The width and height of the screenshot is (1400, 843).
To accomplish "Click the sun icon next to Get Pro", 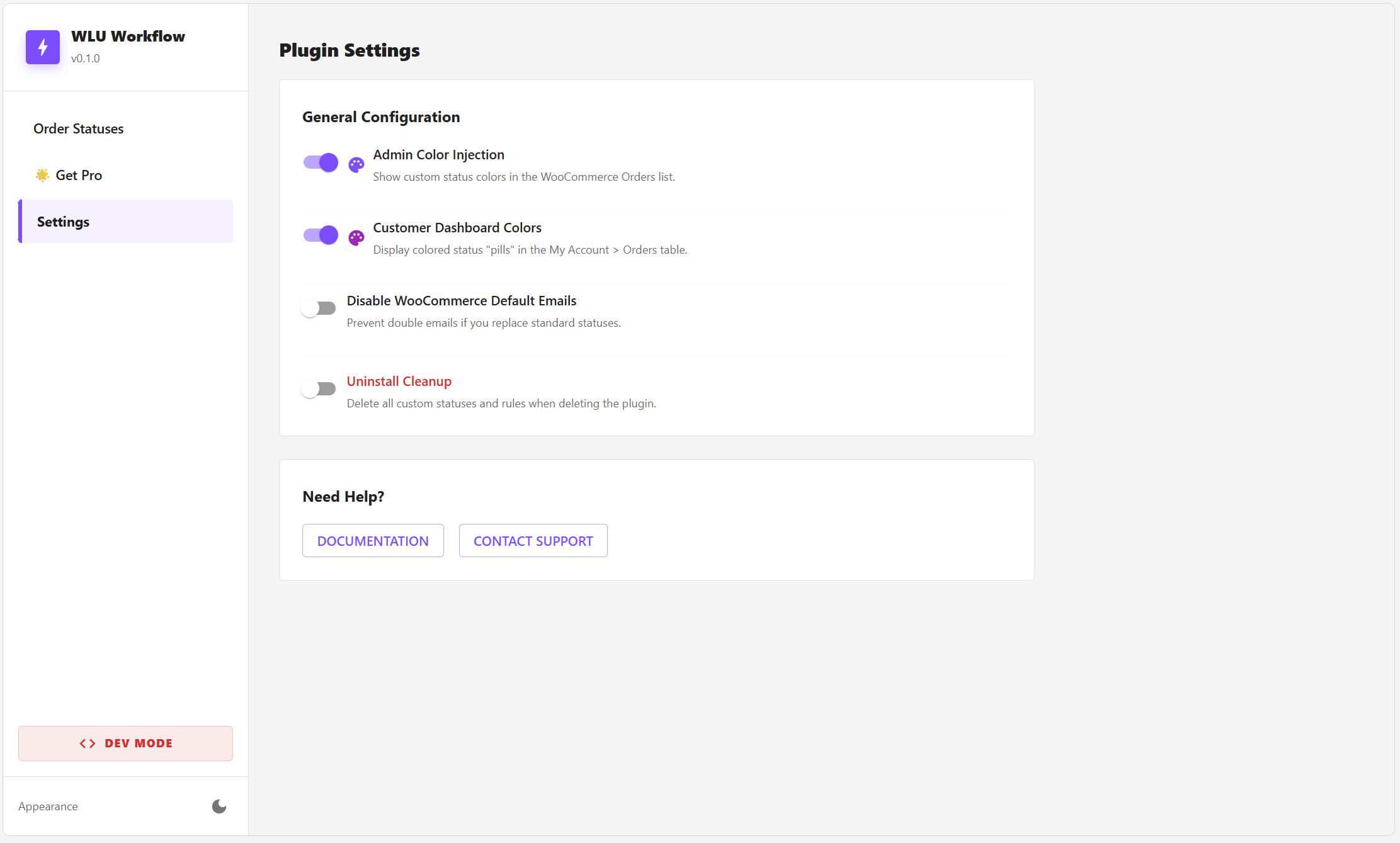I will pyautogui.click(x=42, y=175).
